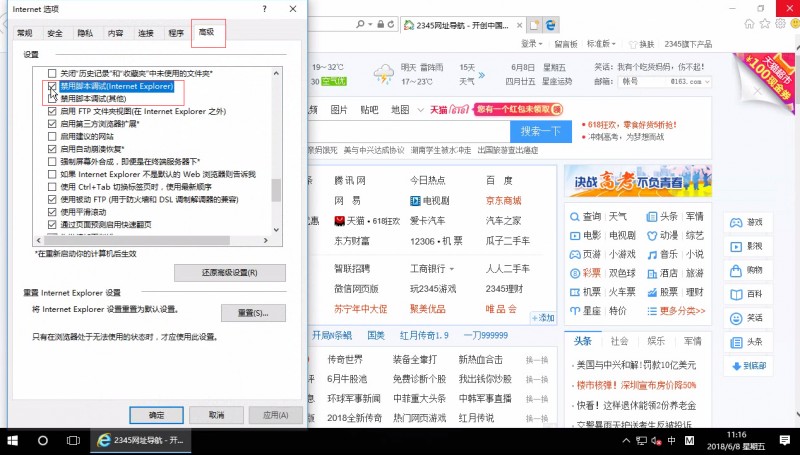Click the 笑话 smiley icon
This screenshot has height=455, width=800.
click(736, 318)
